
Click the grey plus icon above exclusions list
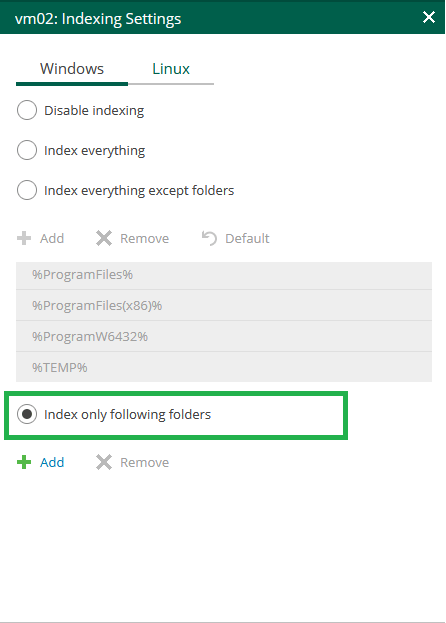pos(24,238)
